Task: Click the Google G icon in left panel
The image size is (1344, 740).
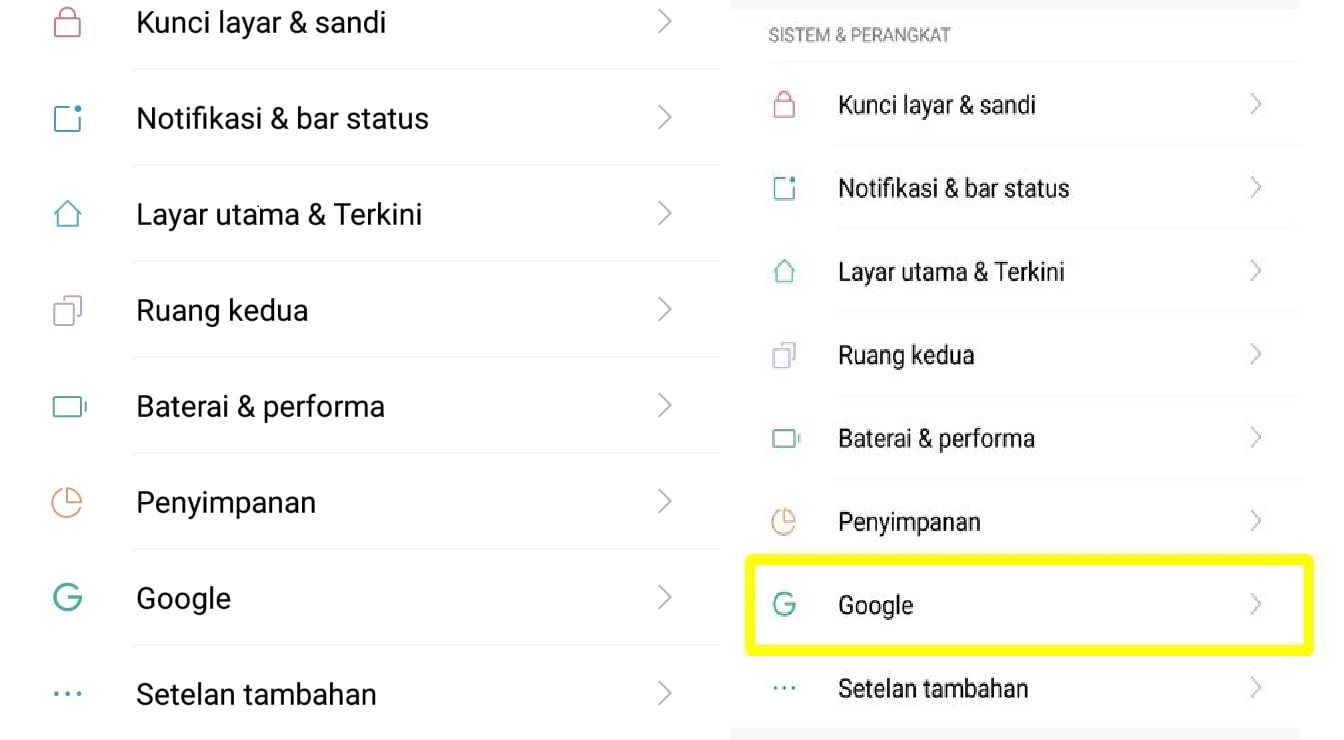Action: 66,597
